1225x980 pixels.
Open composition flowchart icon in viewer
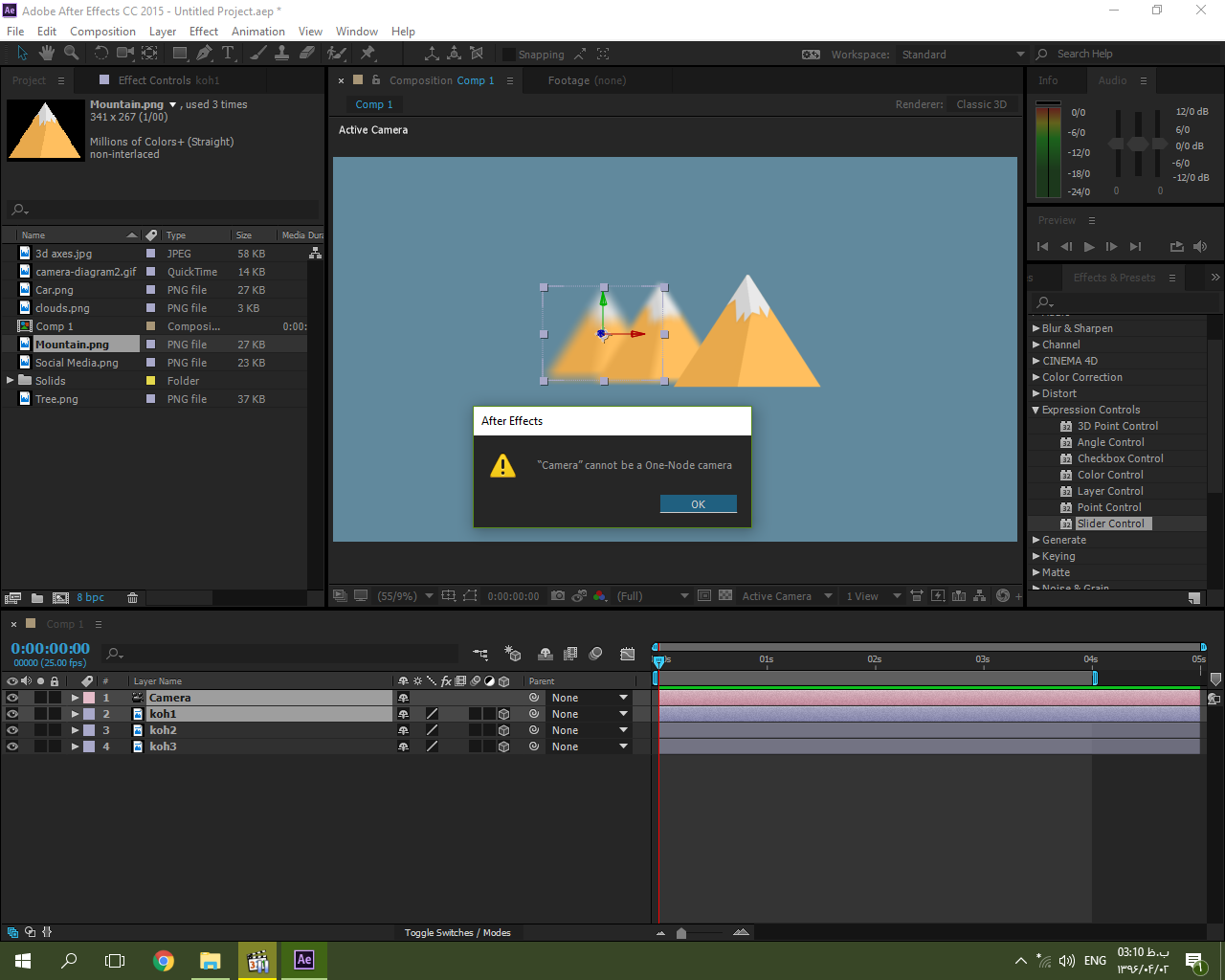(x=979, y=595)
